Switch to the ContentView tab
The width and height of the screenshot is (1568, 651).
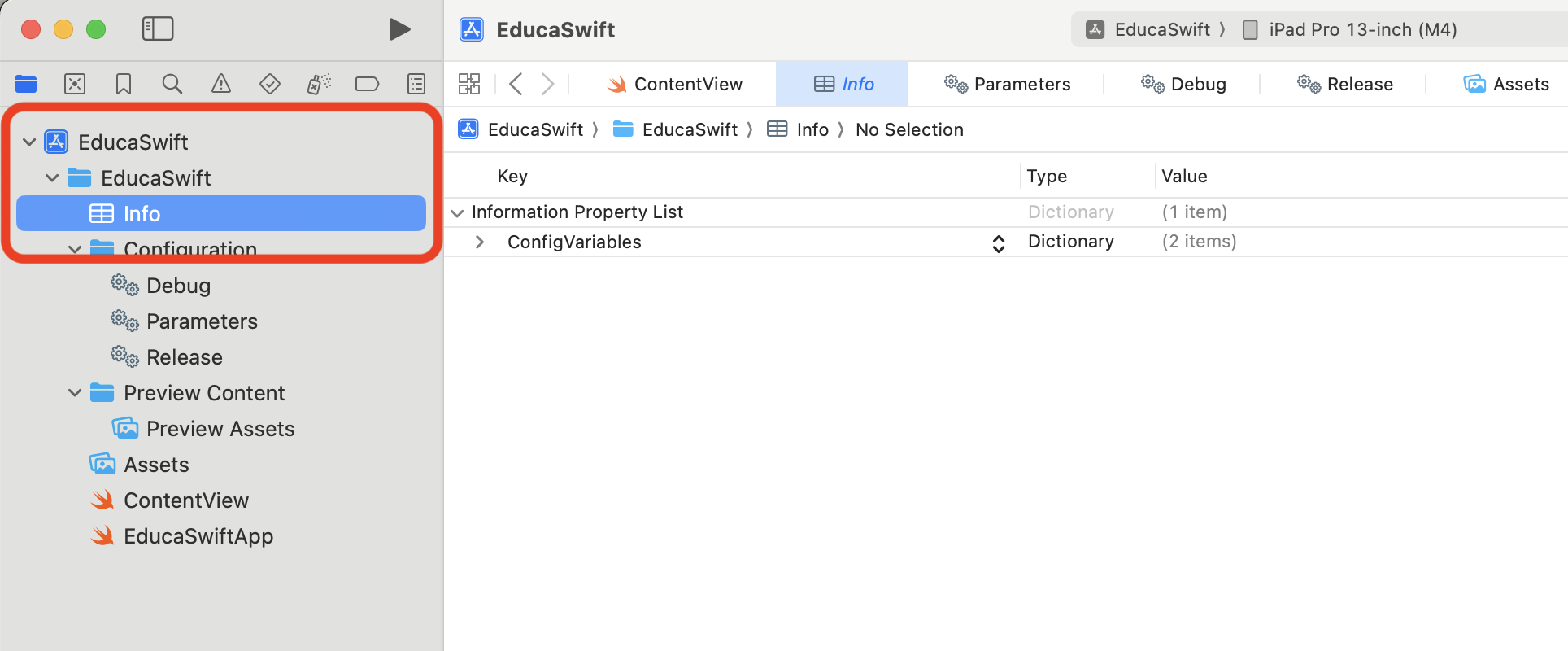point(675,84)
